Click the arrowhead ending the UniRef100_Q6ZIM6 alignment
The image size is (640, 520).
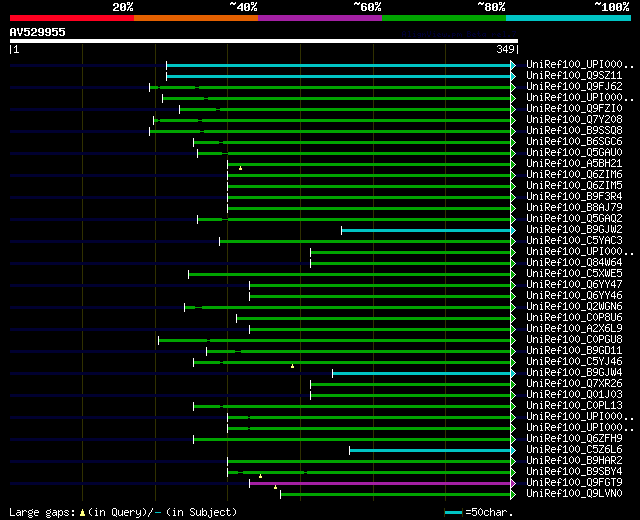click(513, 176)
